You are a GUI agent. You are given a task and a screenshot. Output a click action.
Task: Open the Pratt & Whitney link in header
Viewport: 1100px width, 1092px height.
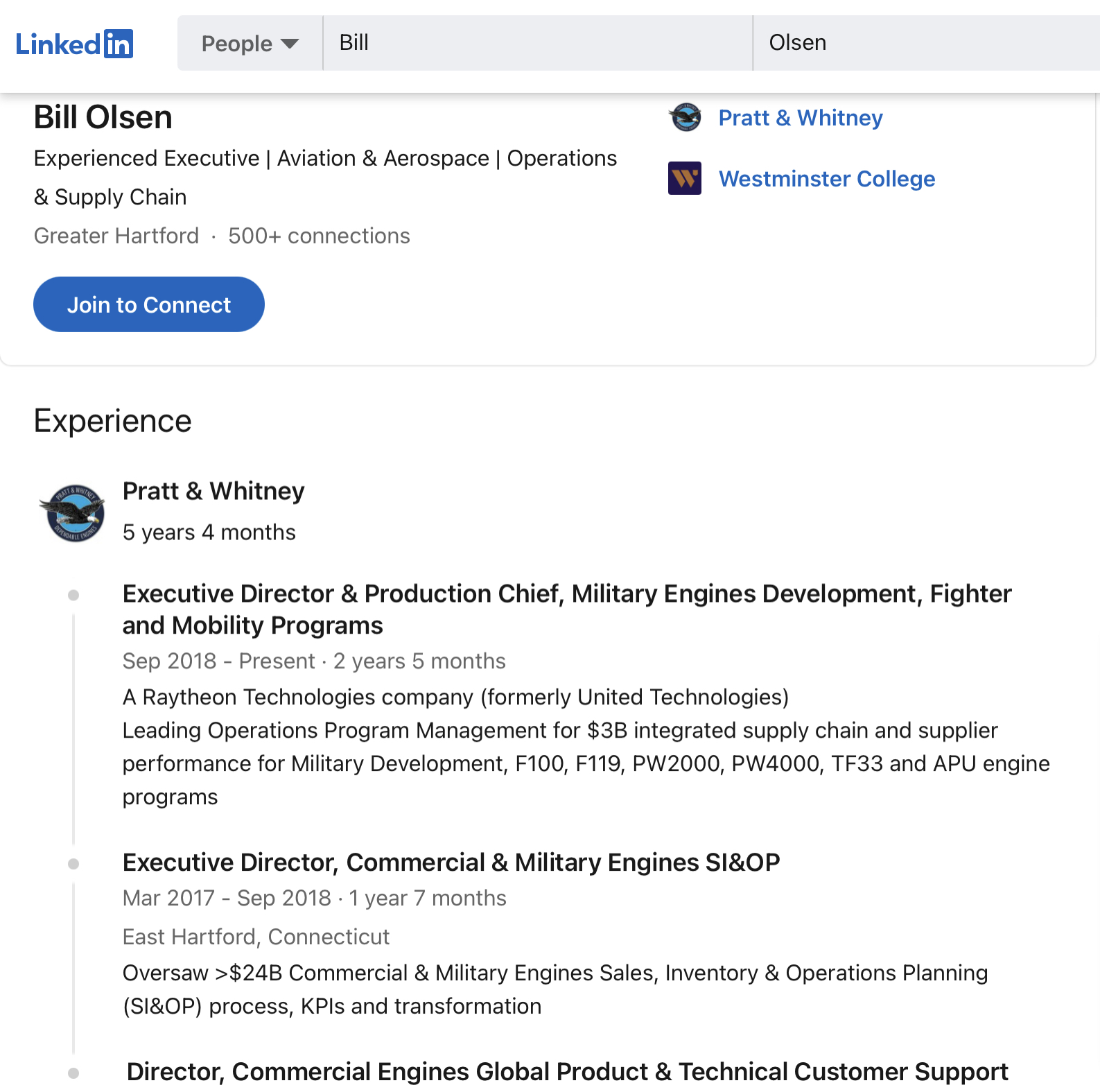[x=801, y=118]
